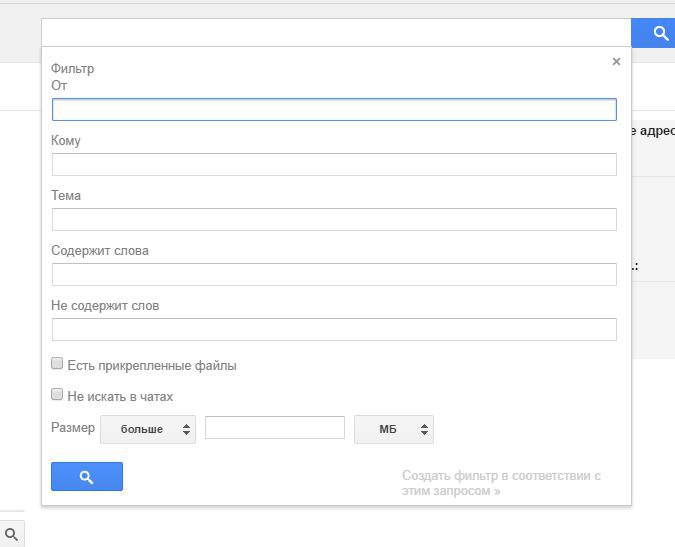Click the blue search icon in top bar

(660, 33)
